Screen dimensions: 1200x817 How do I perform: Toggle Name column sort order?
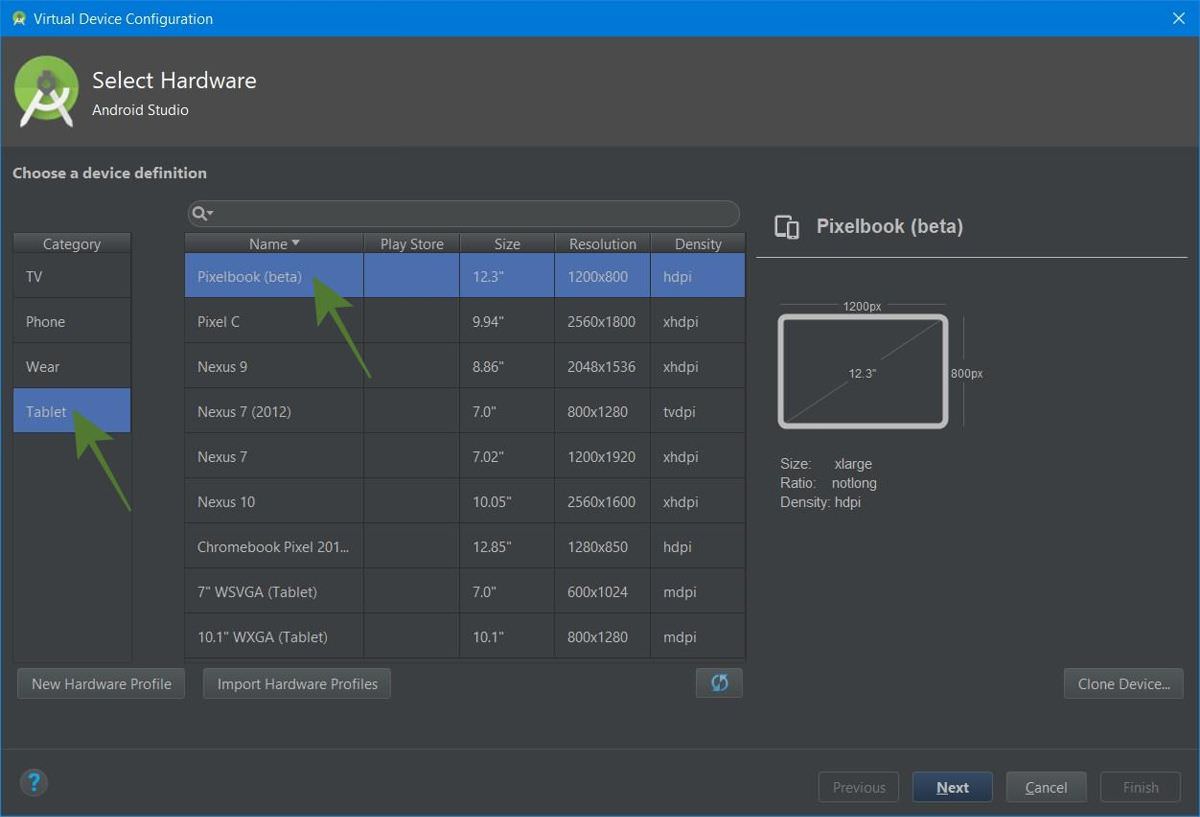pos(272,243)
